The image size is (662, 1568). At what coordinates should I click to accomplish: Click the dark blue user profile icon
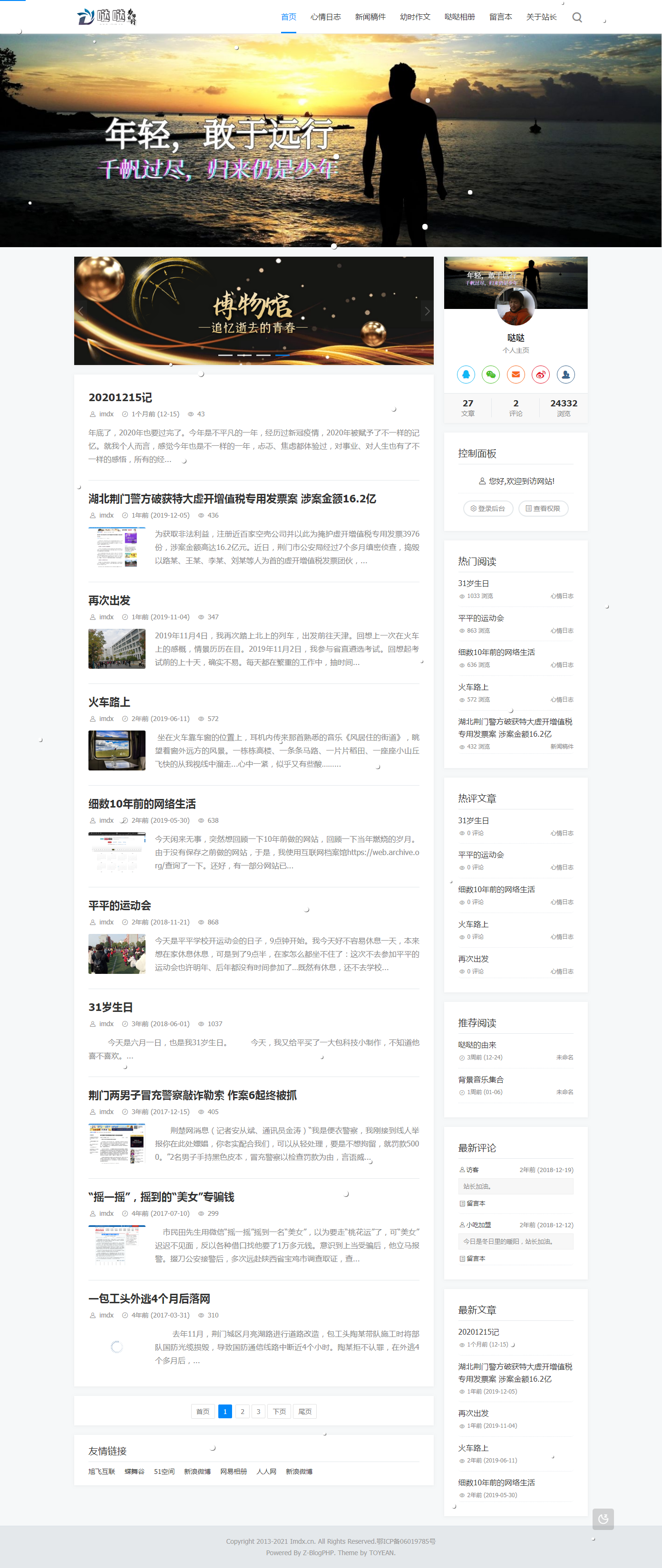click(x=566, y=375)
